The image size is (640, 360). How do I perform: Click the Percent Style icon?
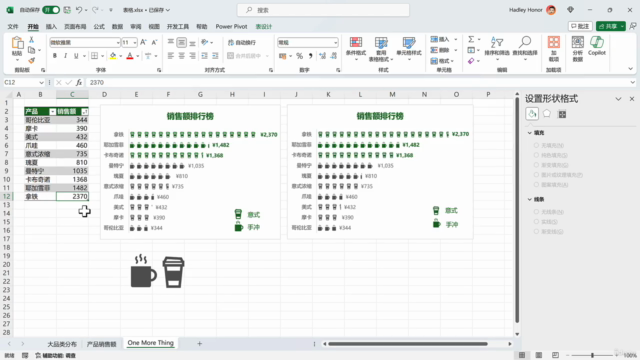tap(300, 56)
